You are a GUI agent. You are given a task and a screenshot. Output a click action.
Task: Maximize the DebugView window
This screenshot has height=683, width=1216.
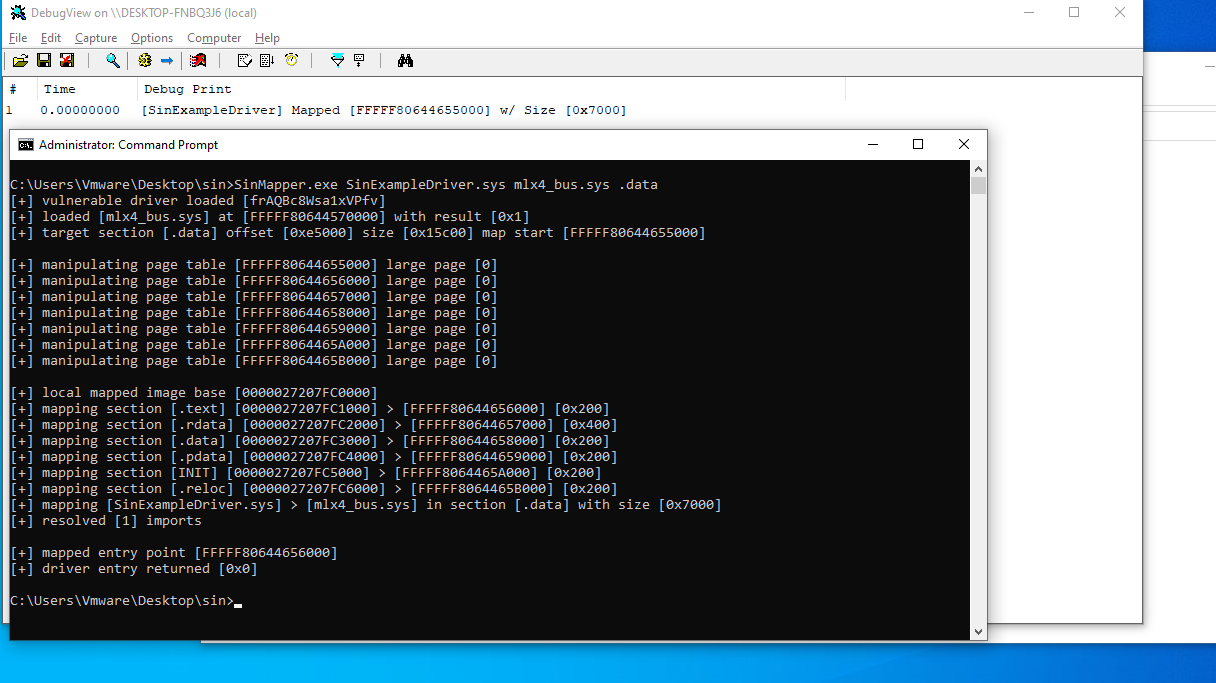pos(1074,13)
